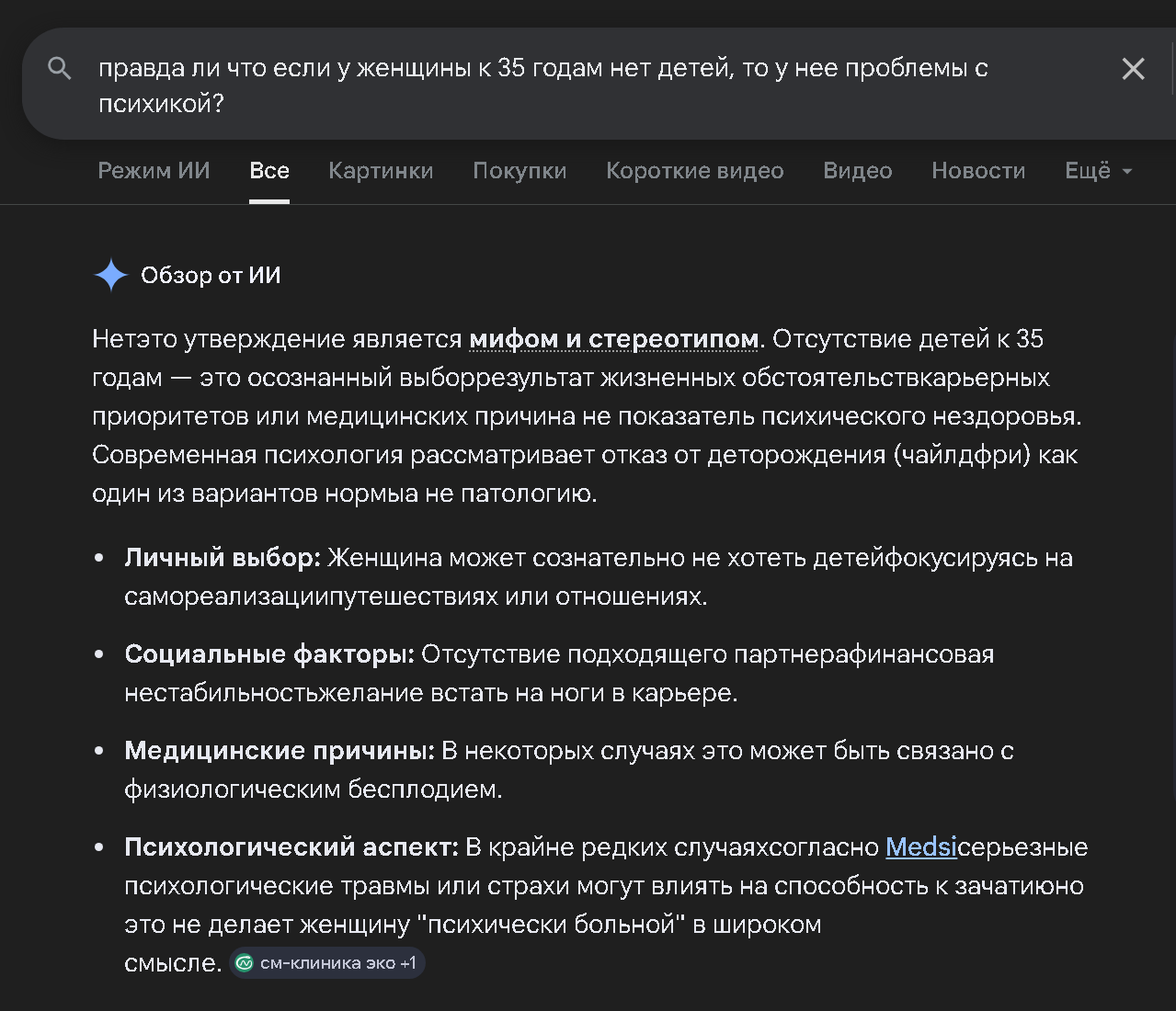This screenshot has width=1176, height=1011.
Task: Open the см-клиника эко +1 sources chip
Action: coord(327,963)
